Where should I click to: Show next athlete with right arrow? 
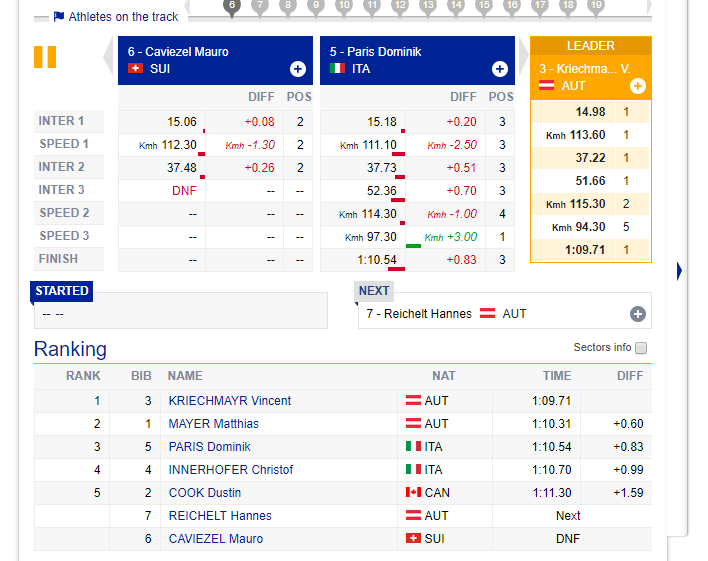(523, 54)
